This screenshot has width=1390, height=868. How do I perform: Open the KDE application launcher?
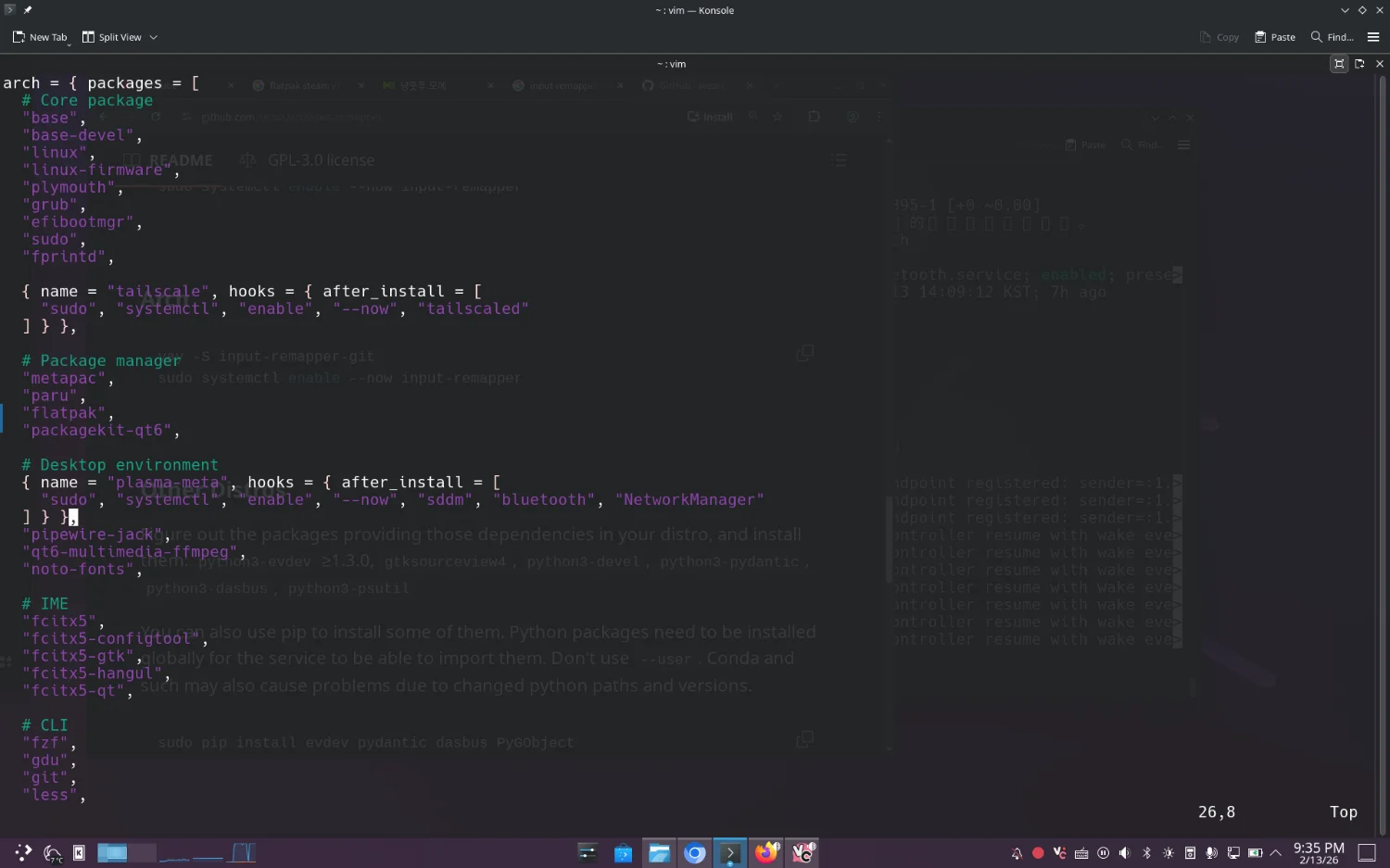click(x=23, y=852)
